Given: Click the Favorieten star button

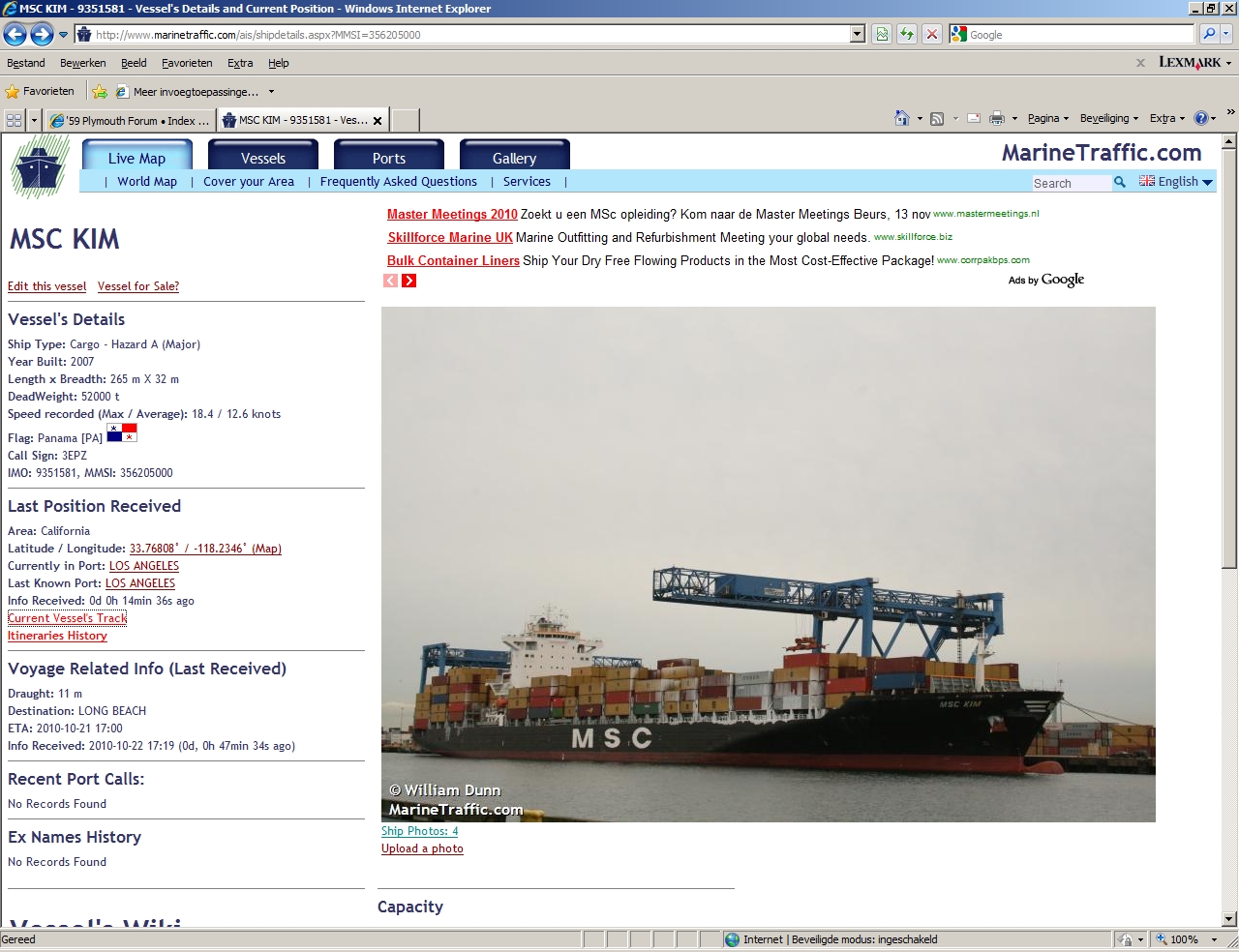Looking at the screenshot, I should 40,91.
